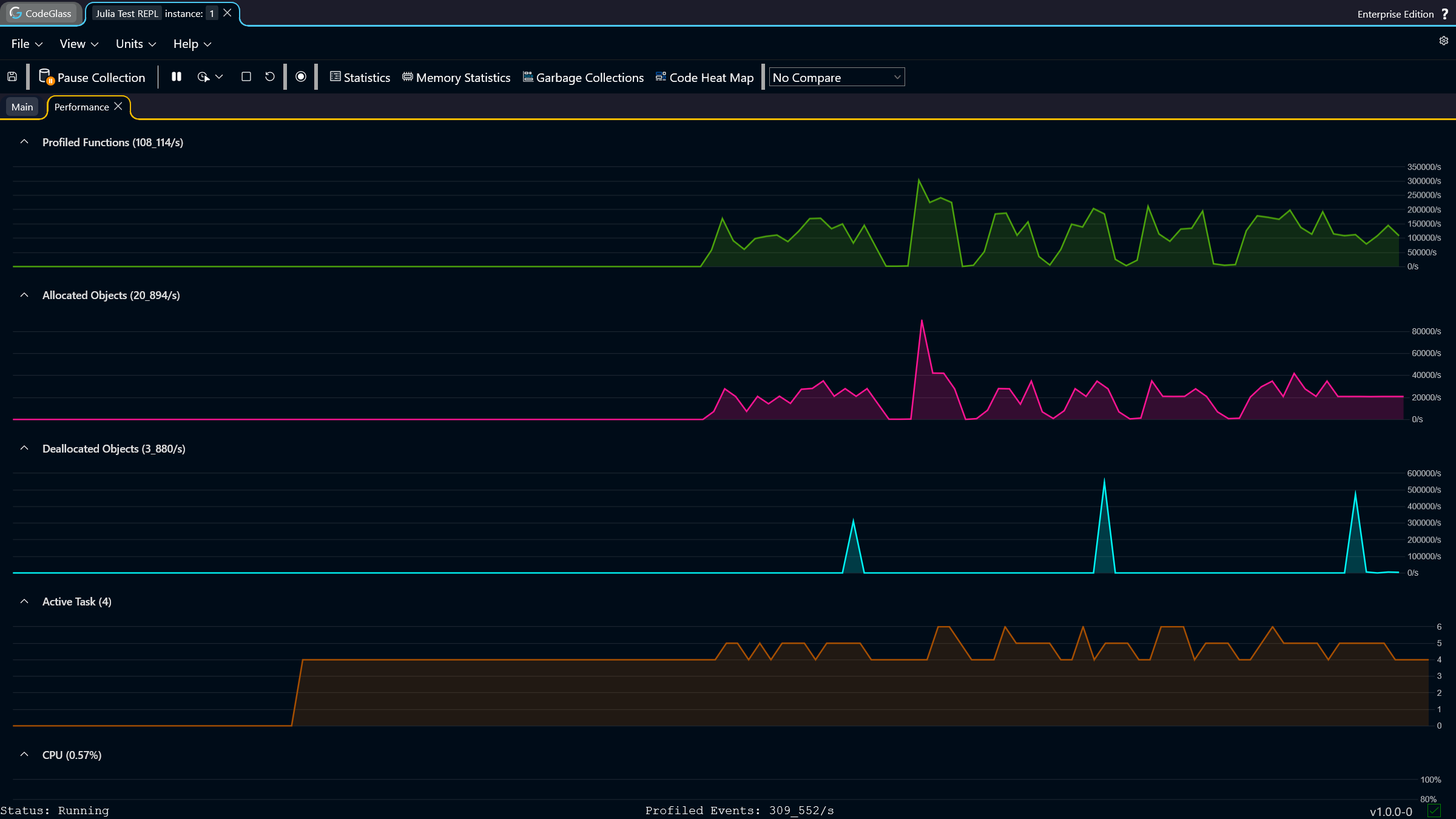1456x819 pixels.
Task: Click the CodeGlass logo tab
Action: tap(41, 13)
